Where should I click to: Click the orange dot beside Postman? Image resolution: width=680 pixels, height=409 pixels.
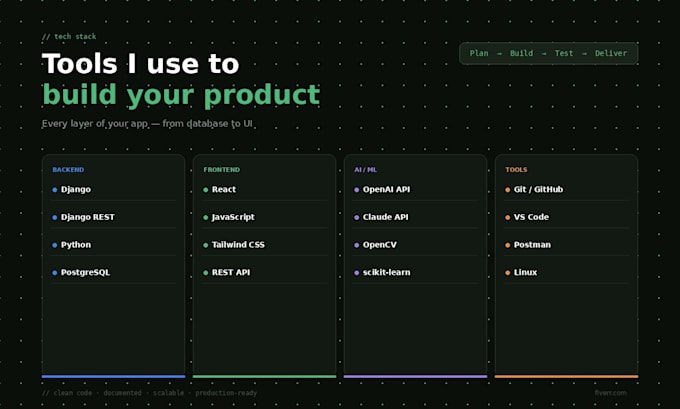507,245
